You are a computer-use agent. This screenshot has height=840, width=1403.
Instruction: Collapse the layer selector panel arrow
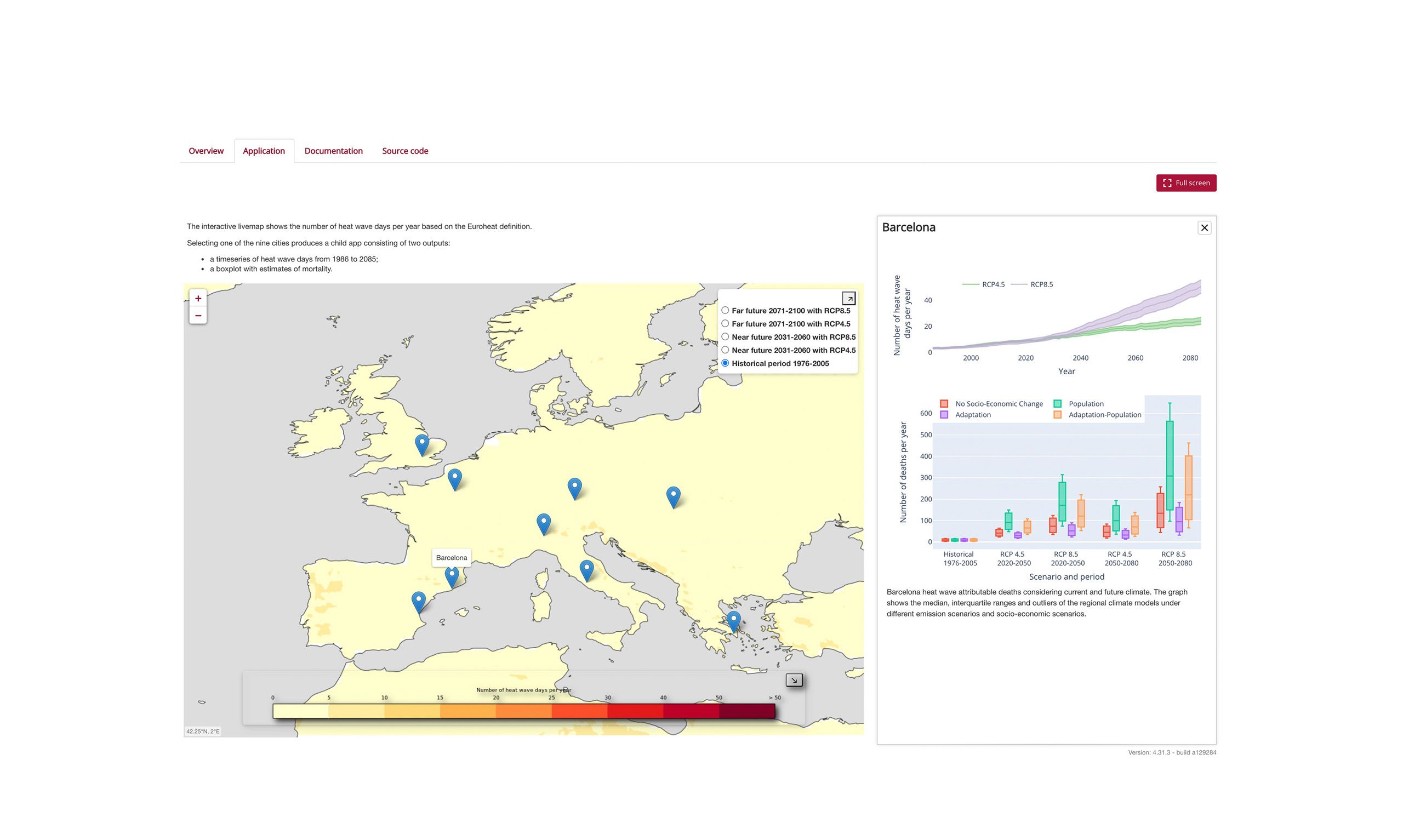(x=848, y=298)
